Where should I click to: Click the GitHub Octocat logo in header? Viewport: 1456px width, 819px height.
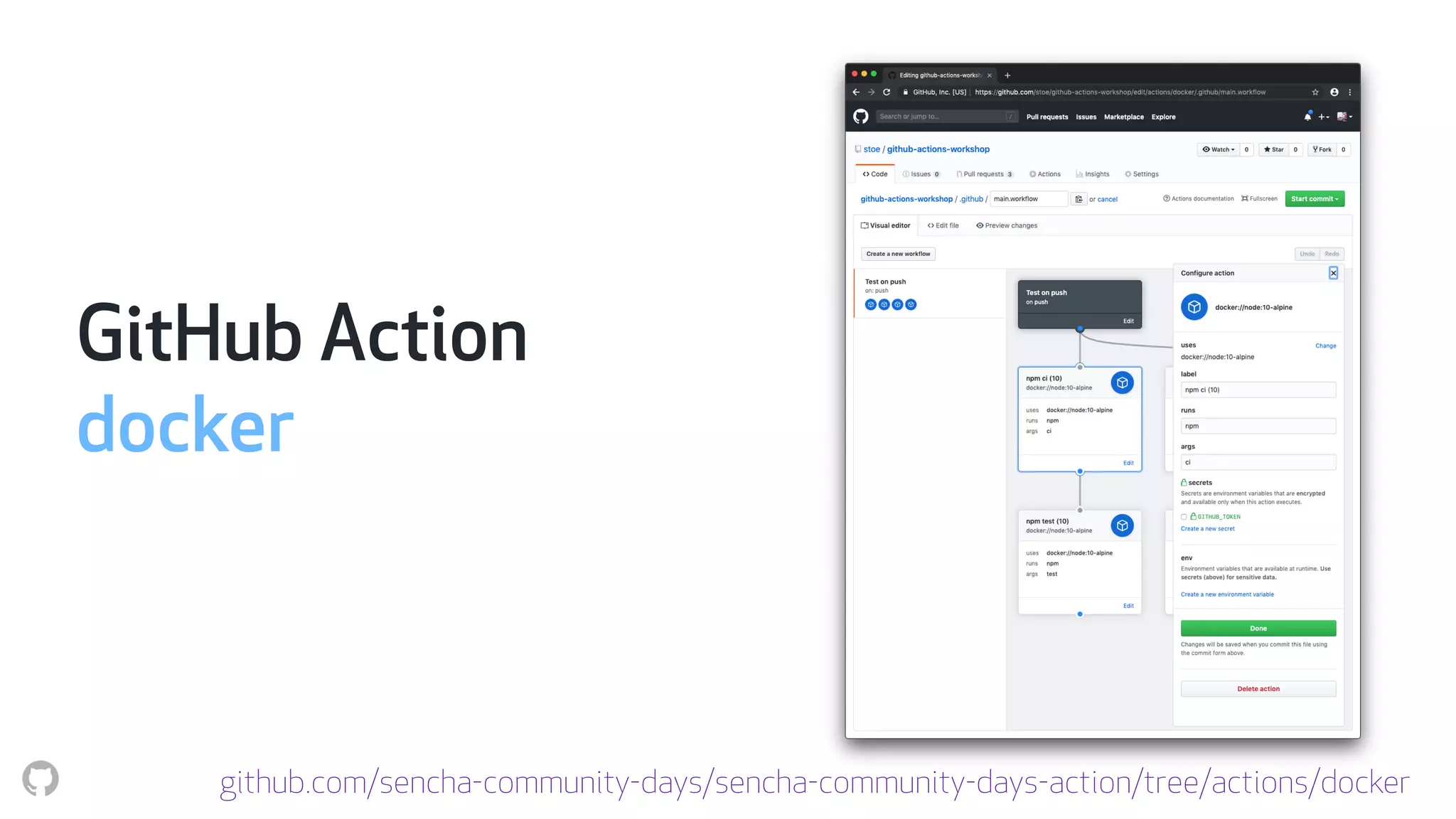pos(860,117)
